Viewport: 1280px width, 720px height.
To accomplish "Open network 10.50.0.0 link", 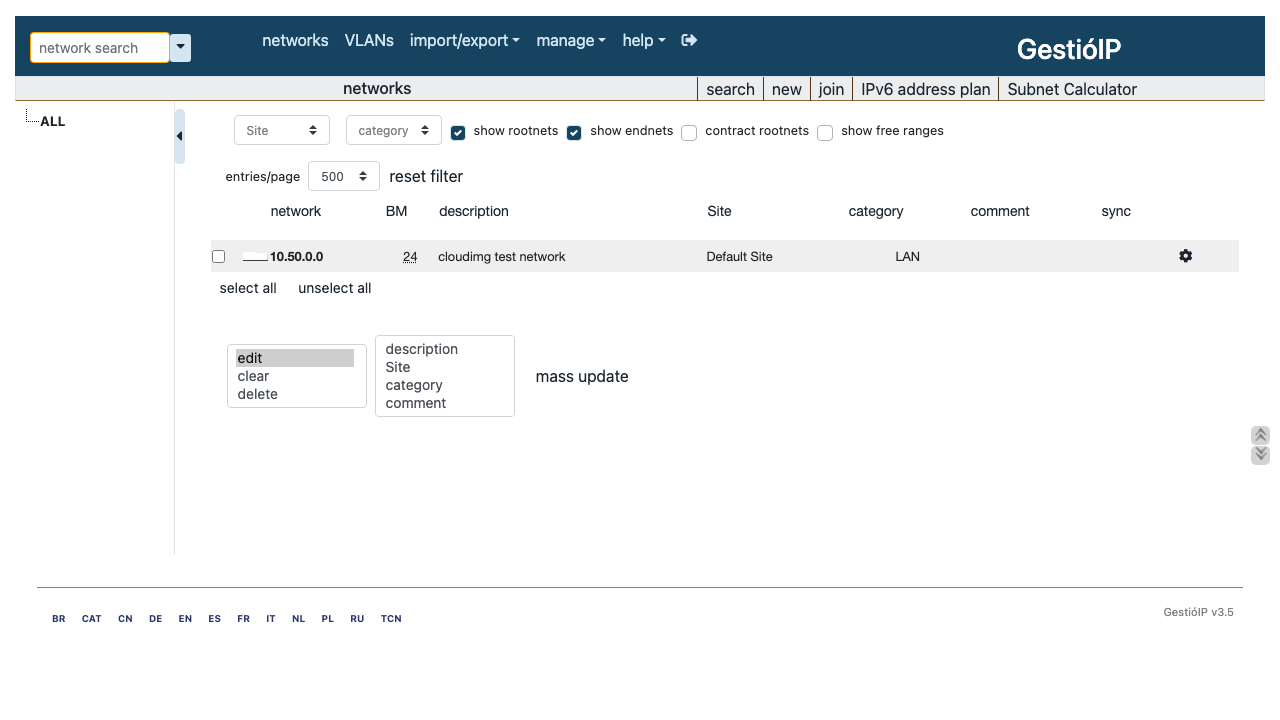I will tap(296, 257).
